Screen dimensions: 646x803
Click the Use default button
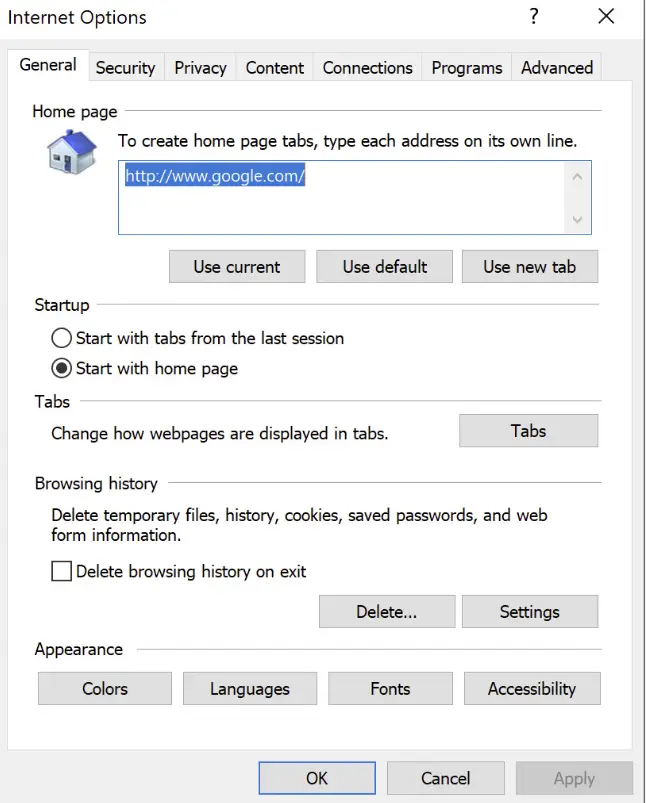point(384,267)
